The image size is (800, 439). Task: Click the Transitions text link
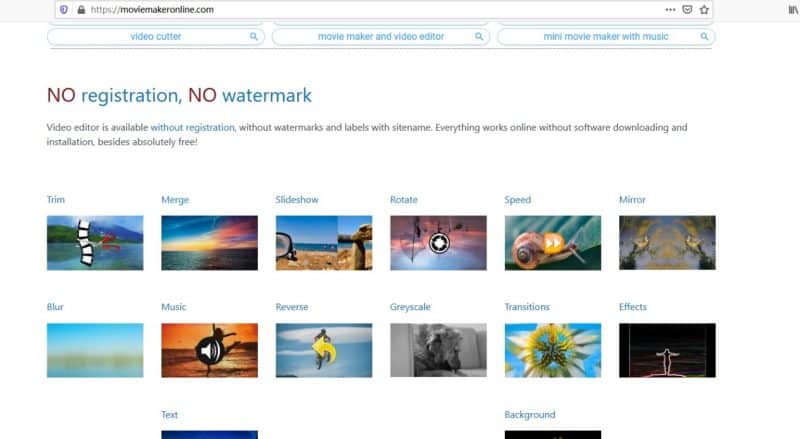527,307
